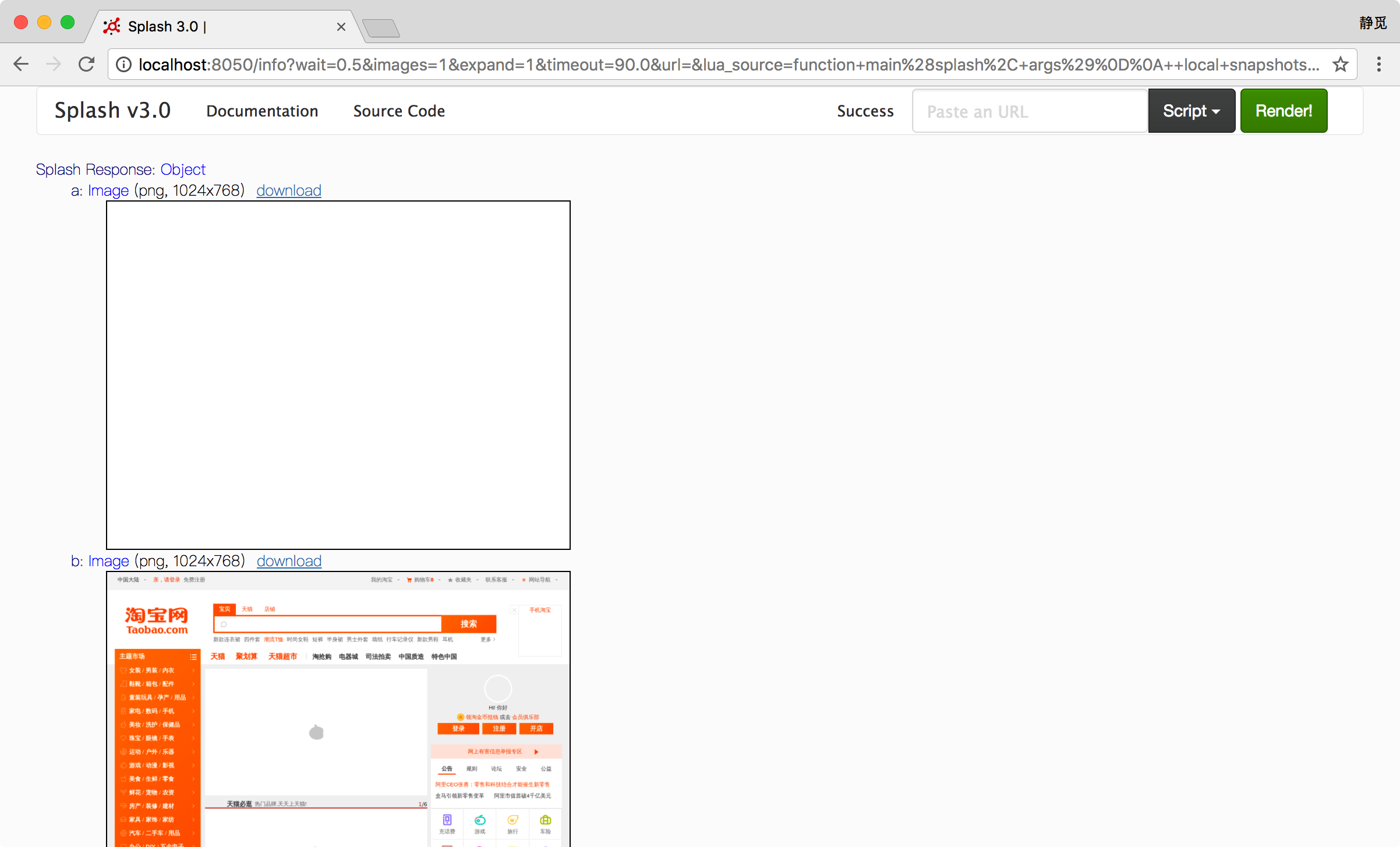Close the Splash 3.0 tab

coord(341,27)
